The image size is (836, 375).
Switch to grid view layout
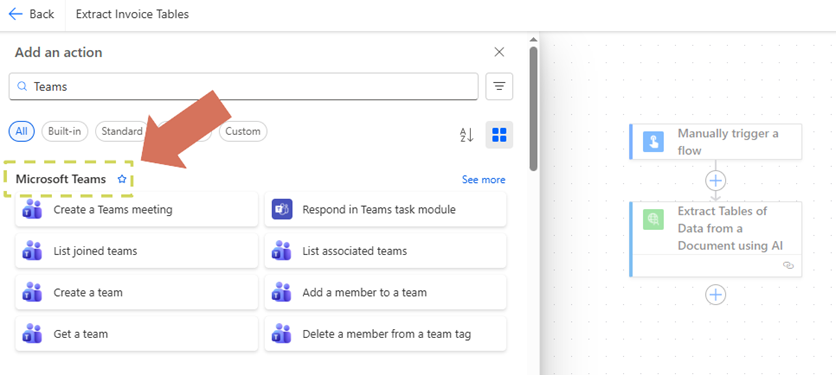(499, 135)
